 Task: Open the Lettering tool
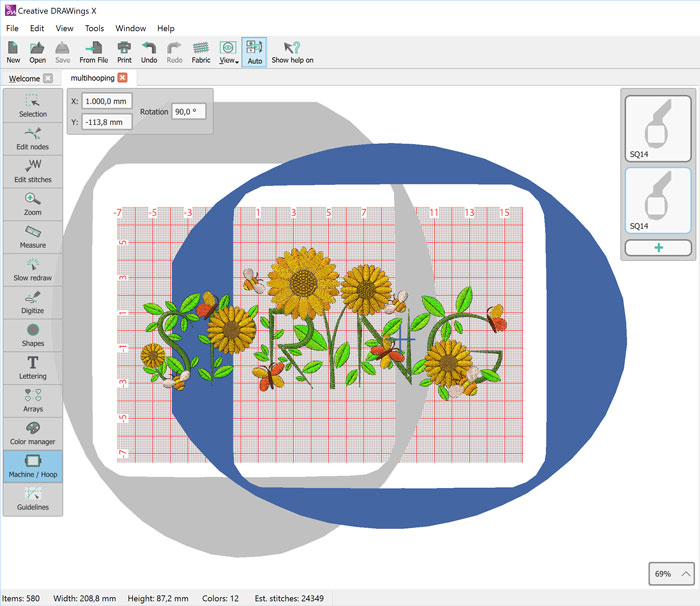coord(33,367)
